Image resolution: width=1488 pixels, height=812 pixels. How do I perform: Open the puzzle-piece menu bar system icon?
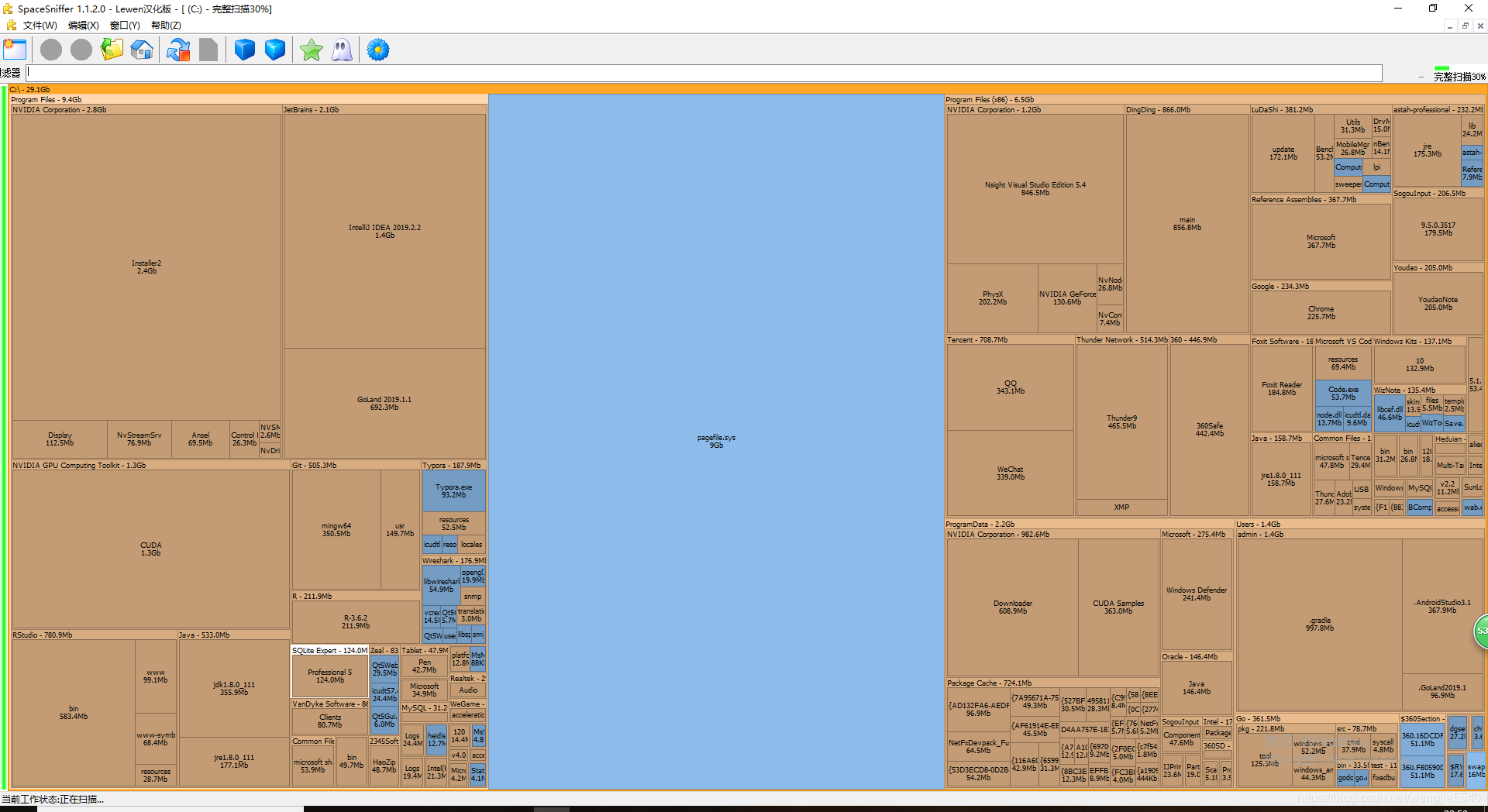(12, 26)
